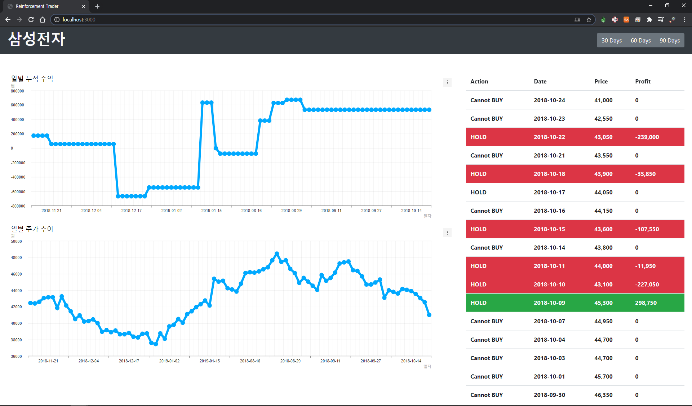Open the lower chart's three-dot options menu

447,233
